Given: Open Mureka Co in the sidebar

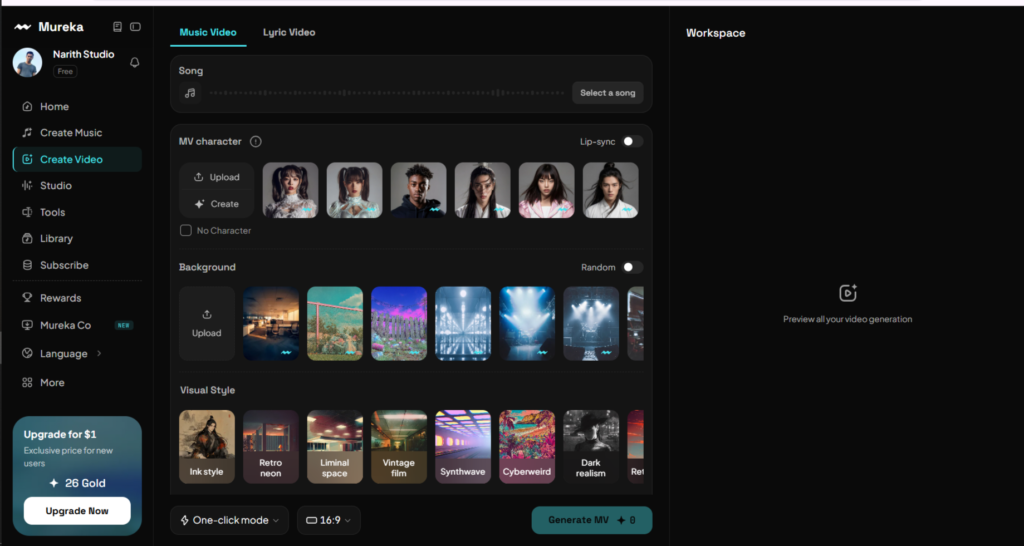Looking at the screenshot, I should [77, 325].
